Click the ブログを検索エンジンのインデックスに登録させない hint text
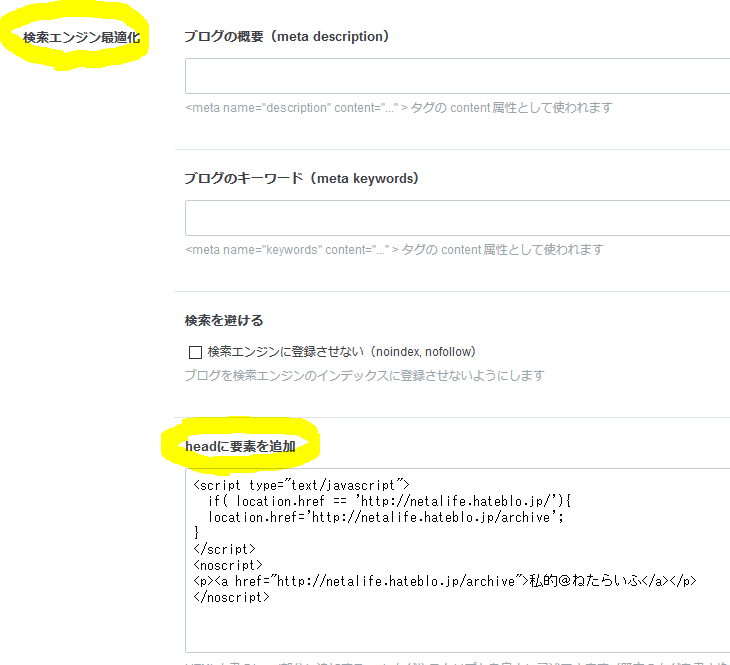Image resolution: width=730 pixels, height=665 pixels. click(365, 375)
